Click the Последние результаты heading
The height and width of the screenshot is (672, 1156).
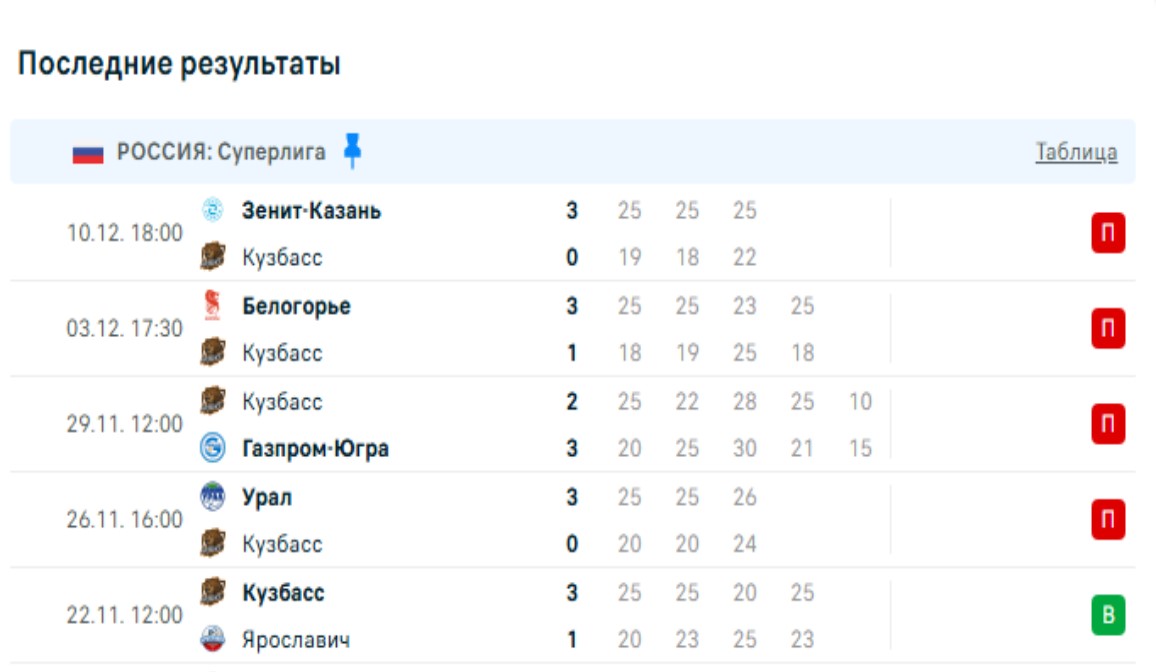click(180, 65)
